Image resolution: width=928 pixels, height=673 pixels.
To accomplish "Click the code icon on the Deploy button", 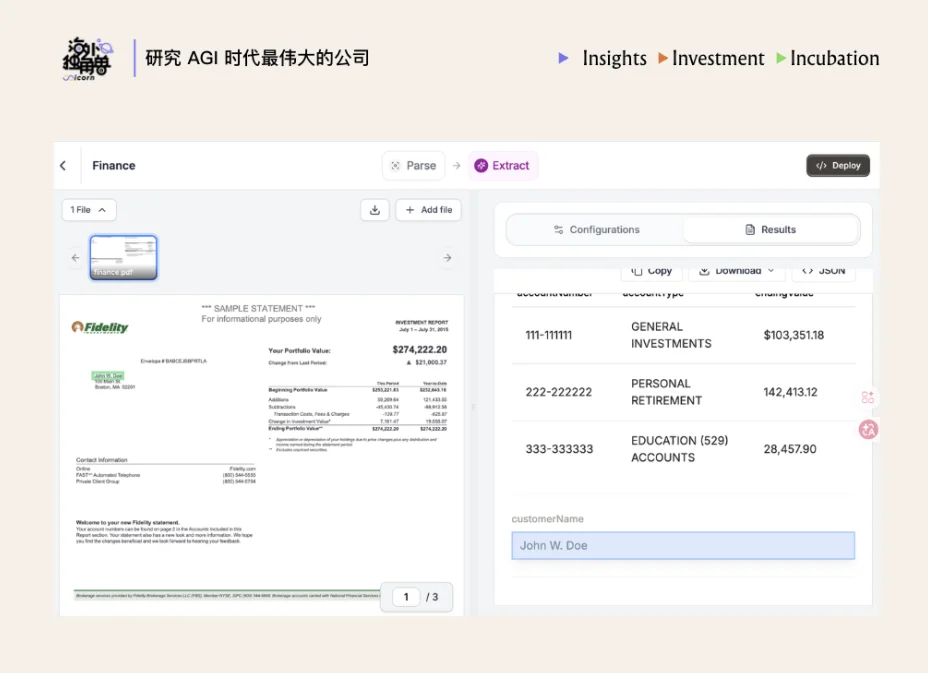I will 822,165.
